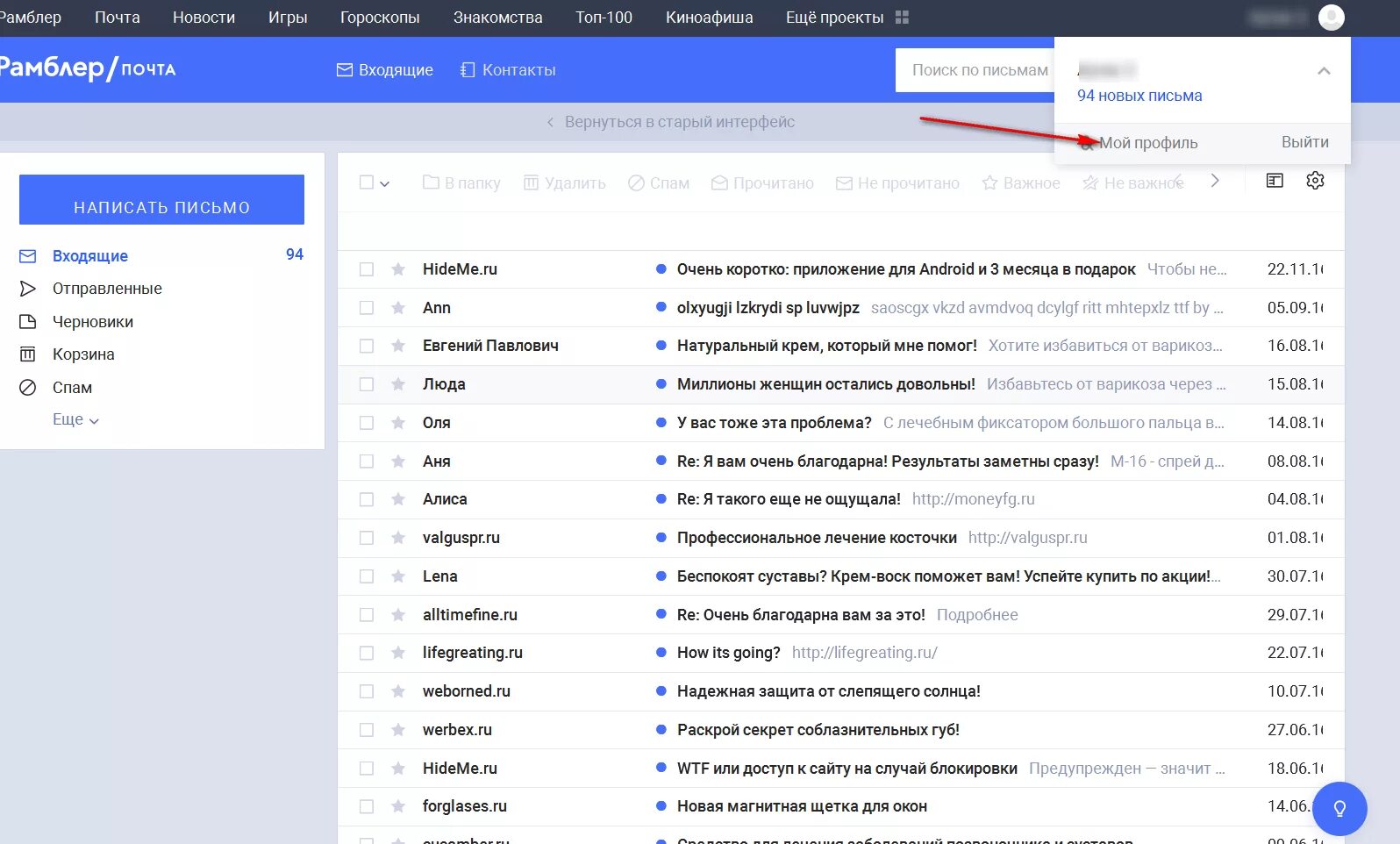
Task: Switch the message list layout view icon
Action: (x=1275, y=181)
